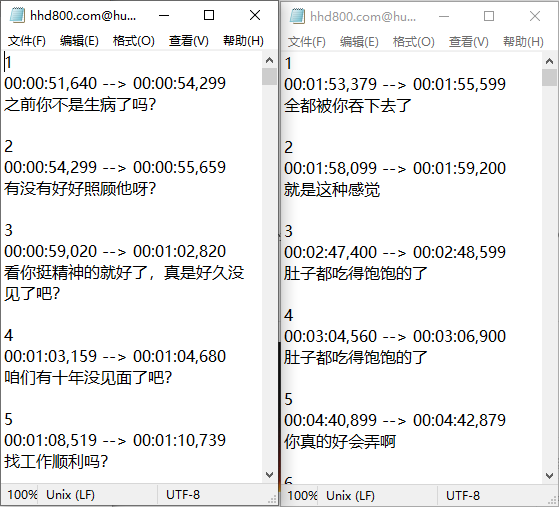Minimize the right Notepad window
The image size is (559, 507).
[x=444, y=16]
